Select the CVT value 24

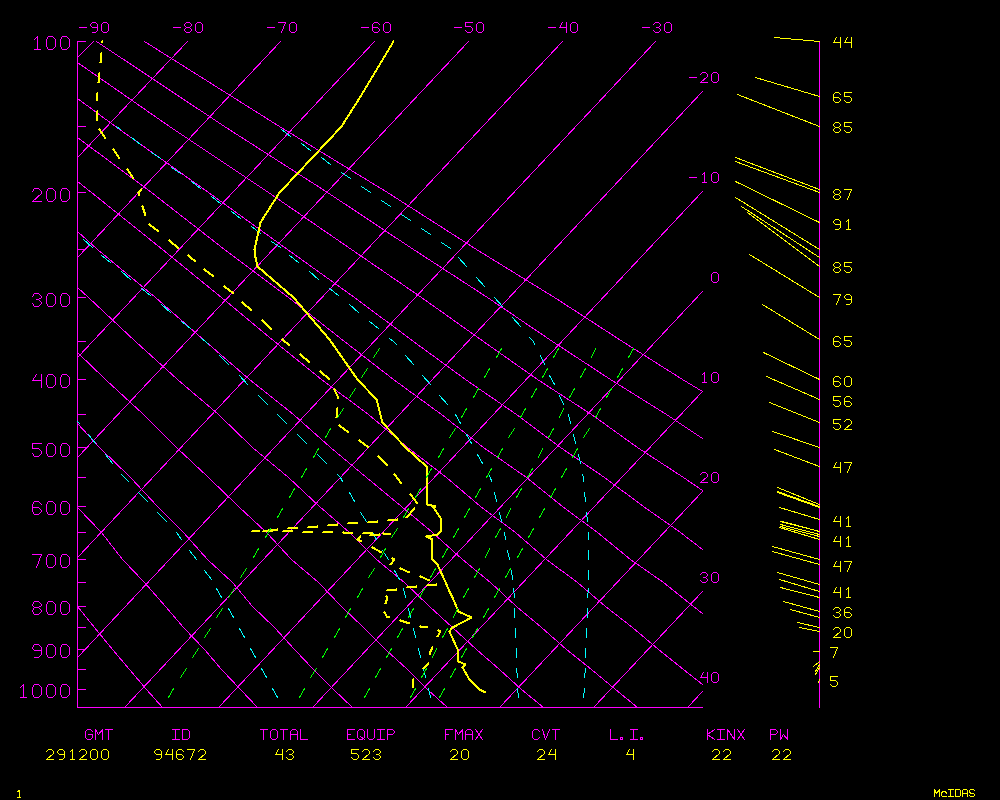point(545,755)
